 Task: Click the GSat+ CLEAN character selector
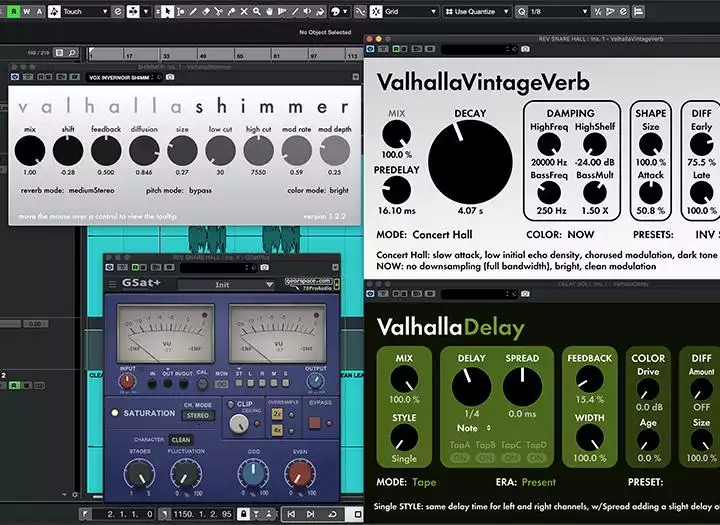coord(180,440)
